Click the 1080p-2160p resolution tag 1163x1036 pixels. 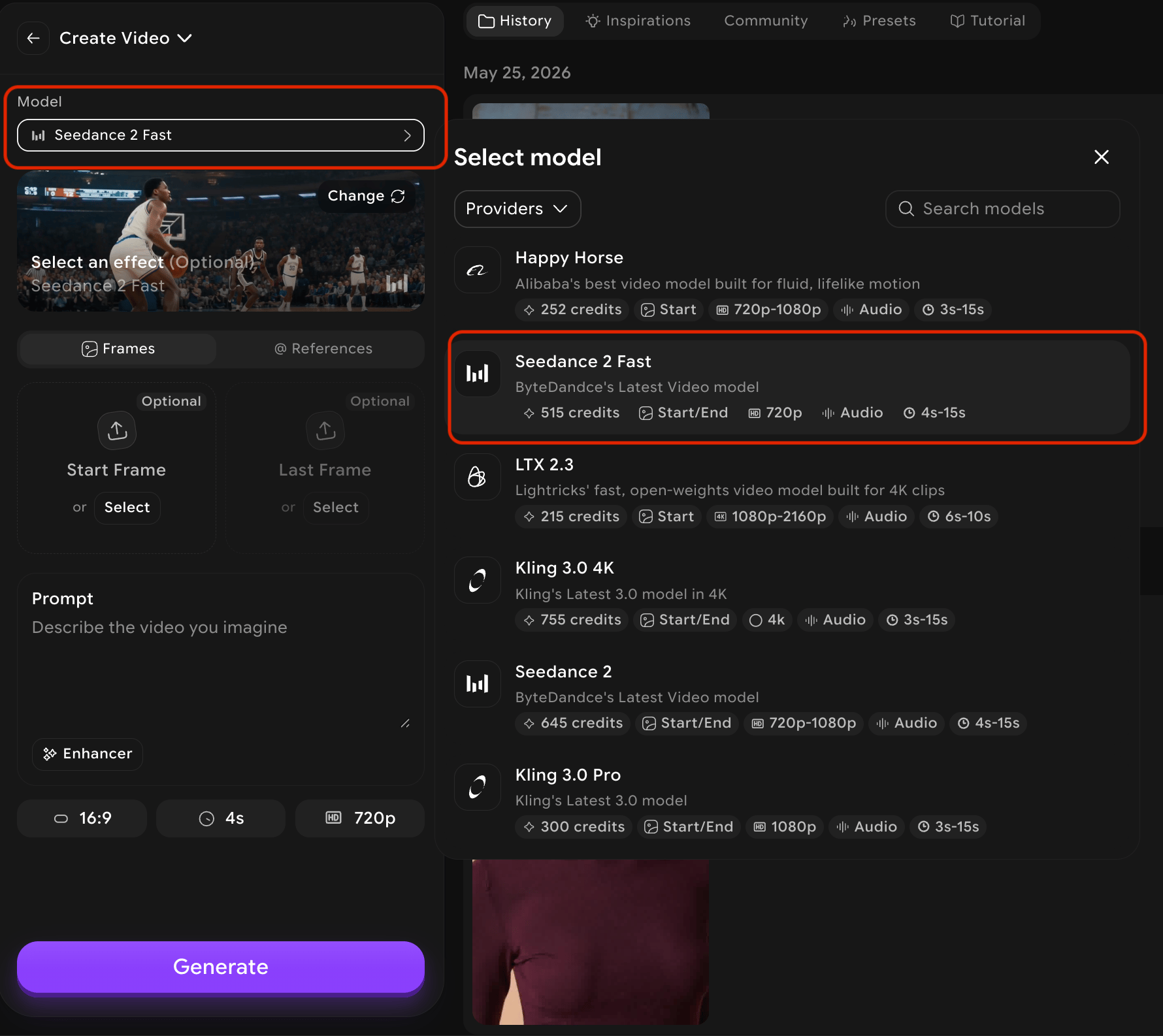(770, 517)
